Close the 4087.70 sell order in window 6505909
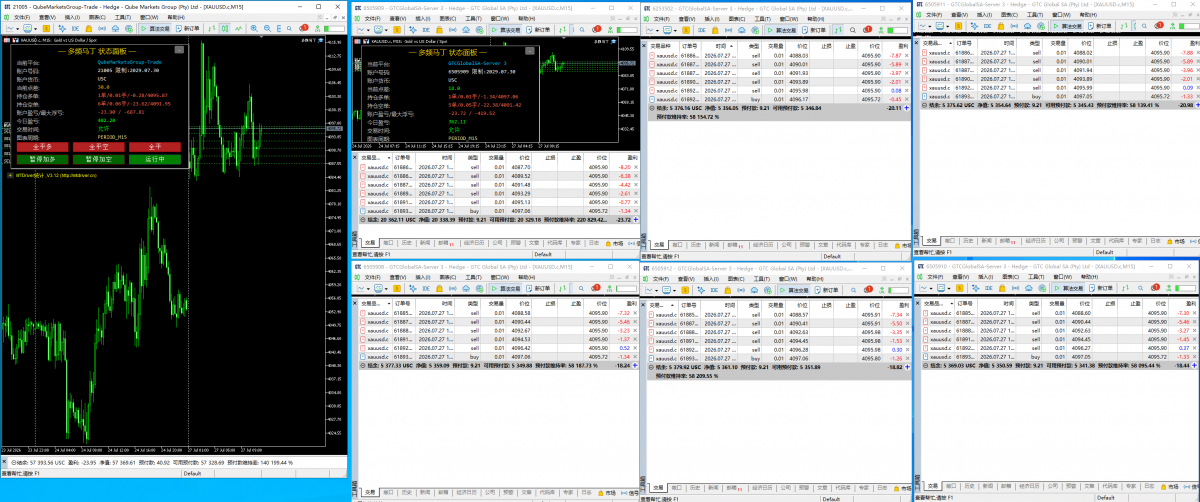 (636, 167)
